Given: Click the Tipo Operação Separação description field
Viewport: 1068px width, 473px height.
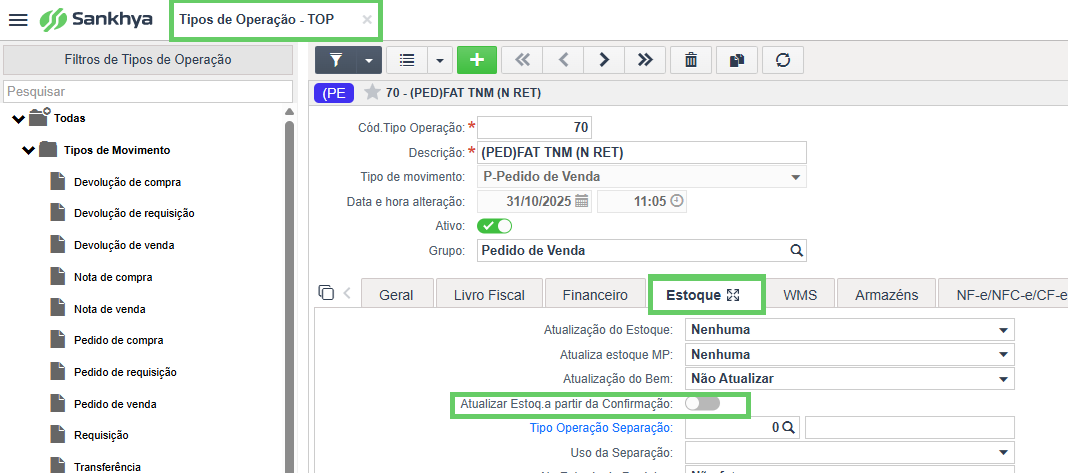Looking at the screenshot, I should tap(910, 428).
